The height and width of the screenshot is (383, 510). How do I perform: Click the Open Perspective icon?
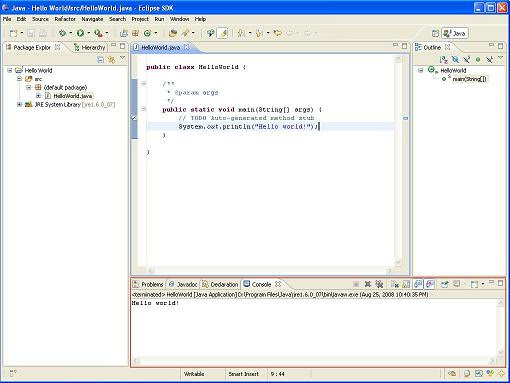[435, 33]
